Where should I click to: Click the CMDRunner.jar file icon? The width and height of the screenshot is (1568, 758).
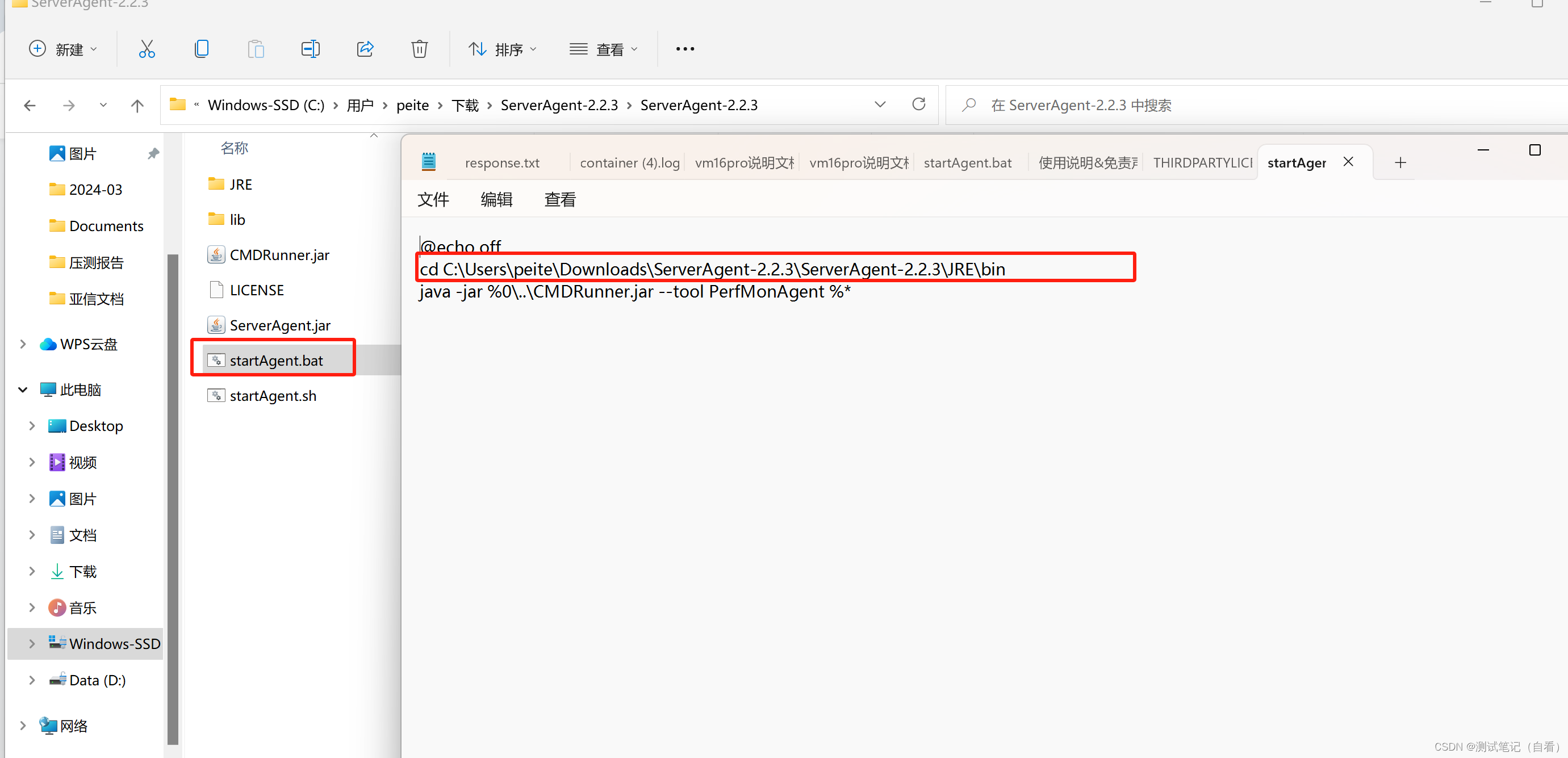point(216,254)
